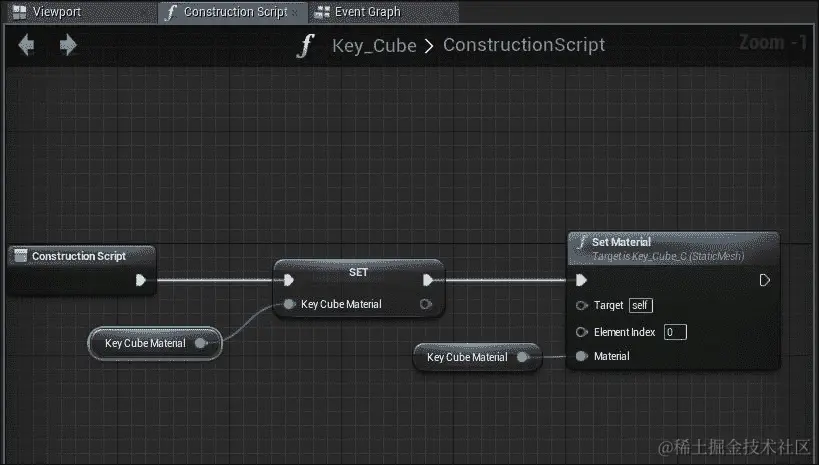The height and width of the screenshot is (465, 819).
Task: Click Set Material exec output pin
Action: [x=765, y=280]
